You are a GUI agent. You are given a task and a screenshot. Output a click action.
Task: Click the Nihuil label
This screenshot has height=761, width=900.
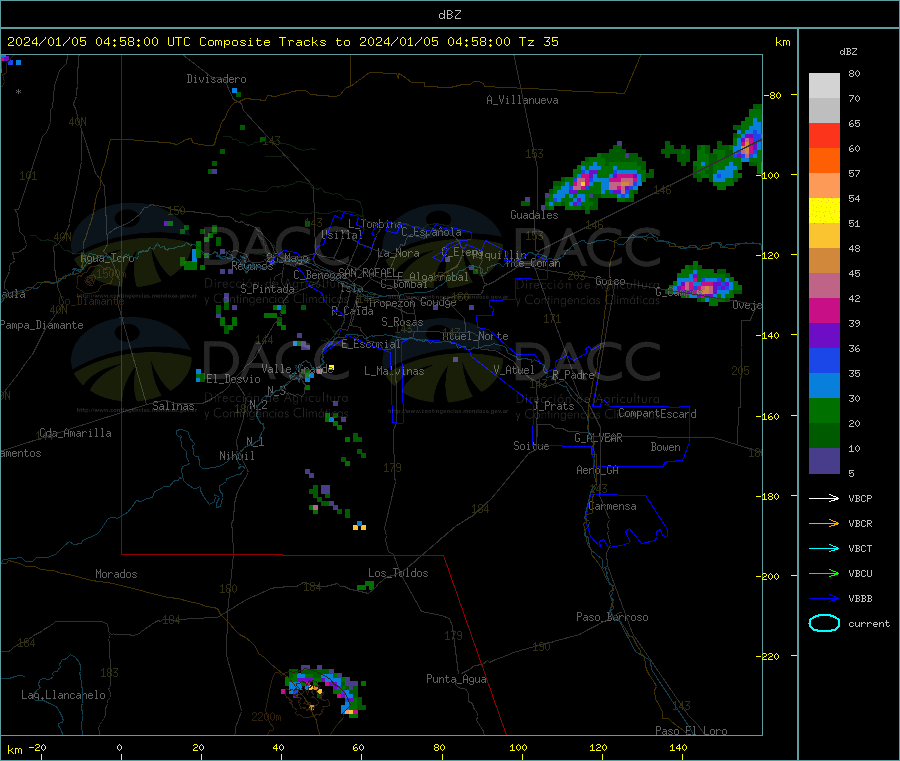236,456
